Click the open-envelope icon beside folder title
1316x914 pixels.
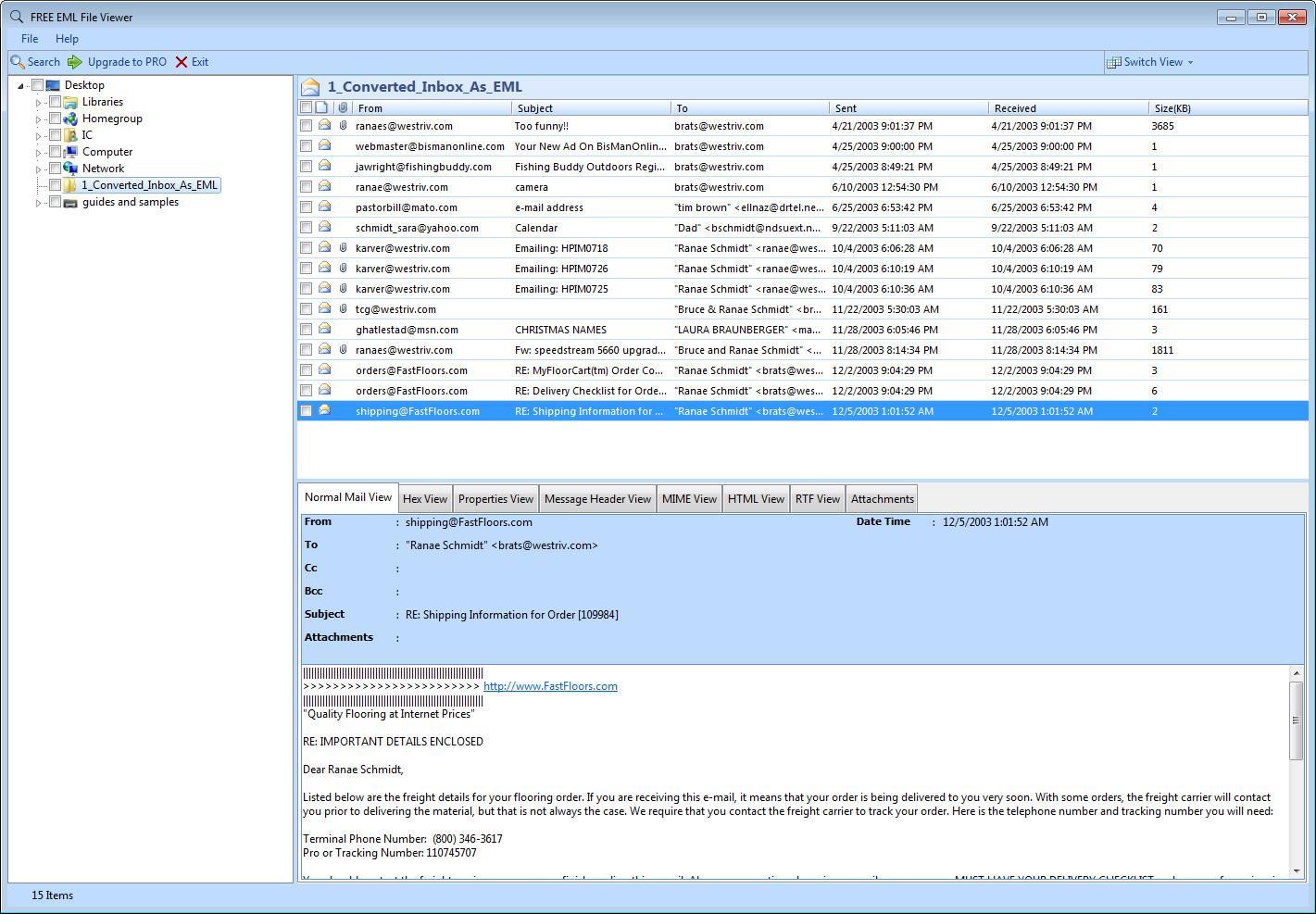(311, 87)
